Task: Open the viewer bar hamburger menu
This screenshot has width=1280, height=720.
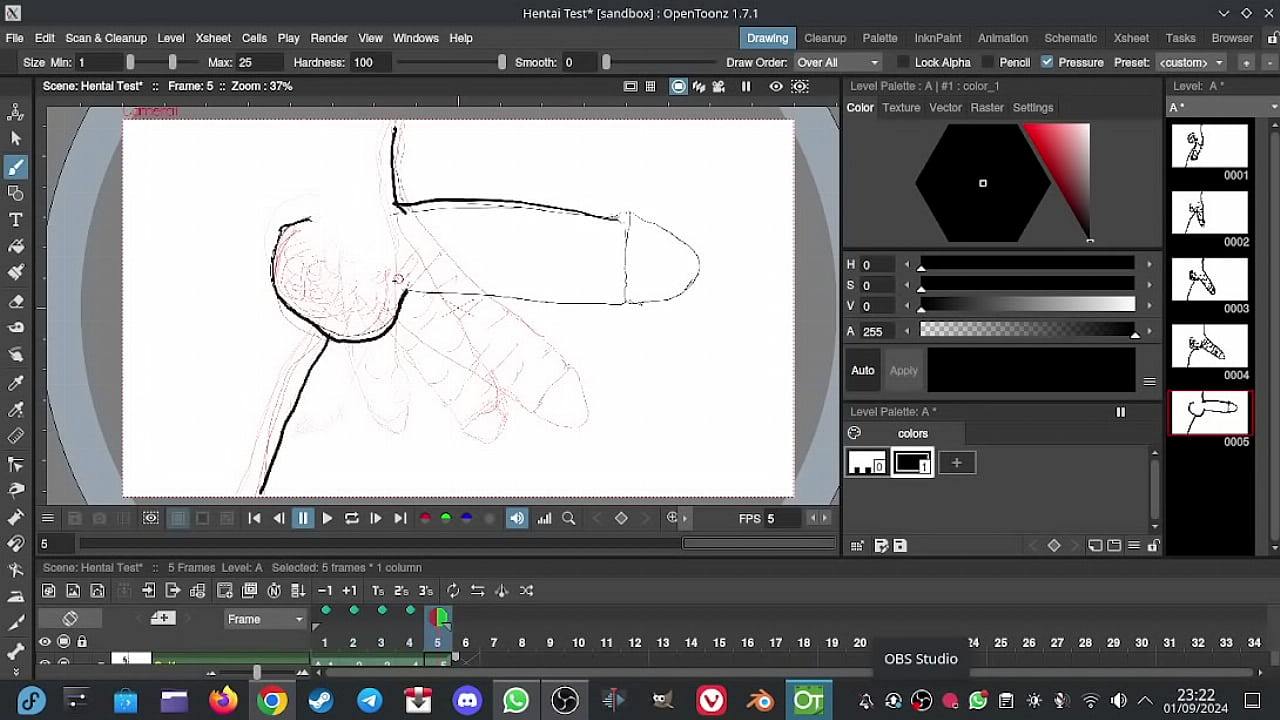Action: [x=47, y=518]
